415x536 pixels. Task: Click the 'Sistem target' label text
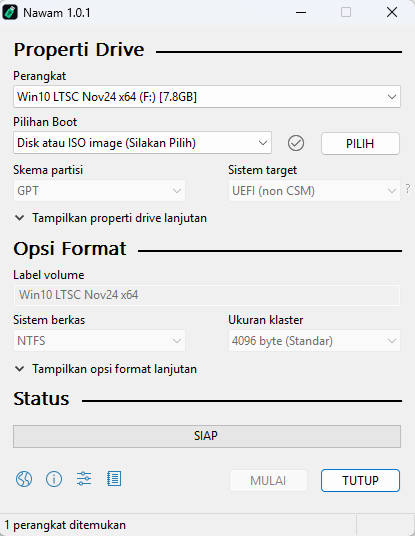[x=263, y=170]
